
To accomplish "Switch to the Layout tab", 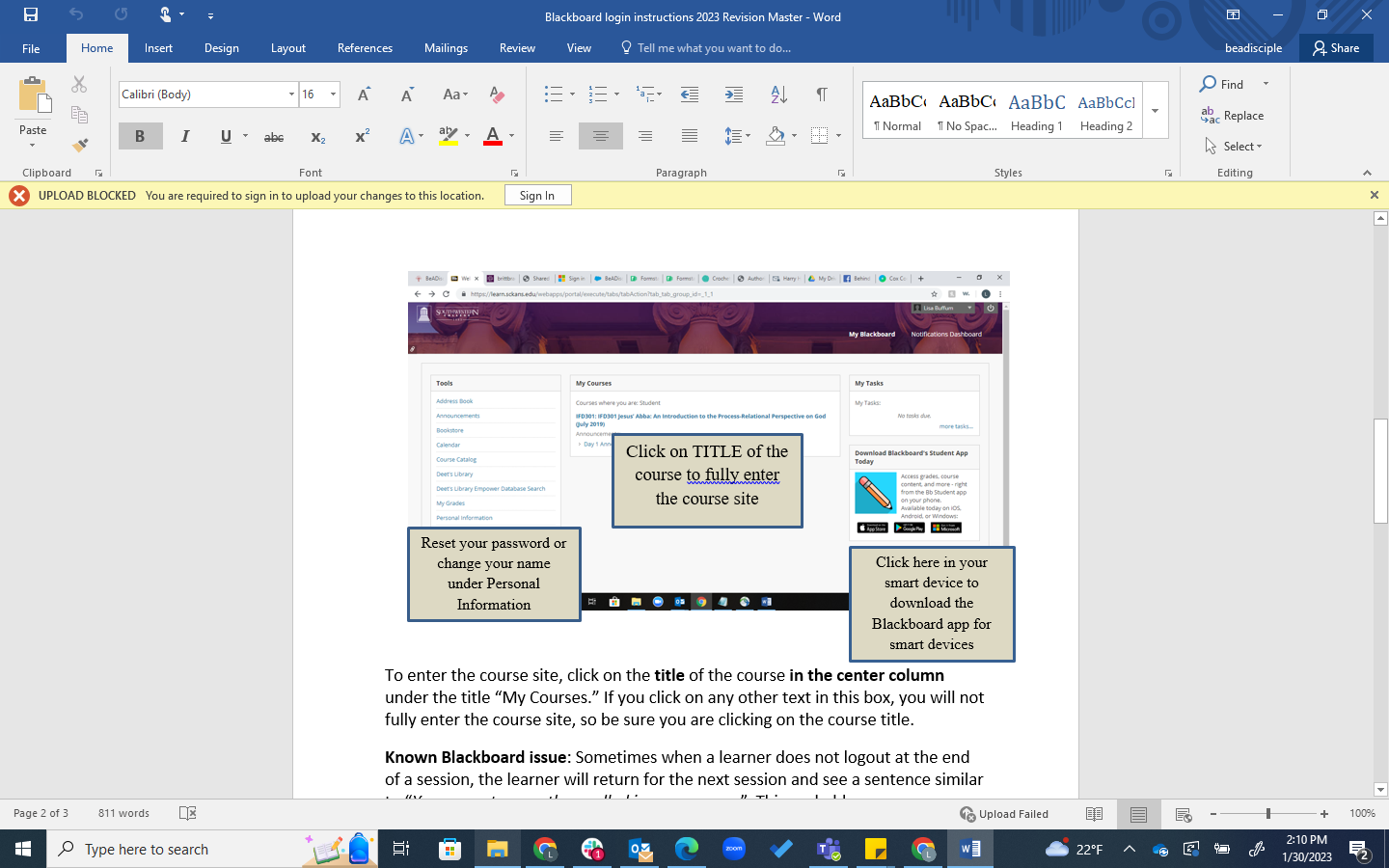I will (x=287, y=48).
